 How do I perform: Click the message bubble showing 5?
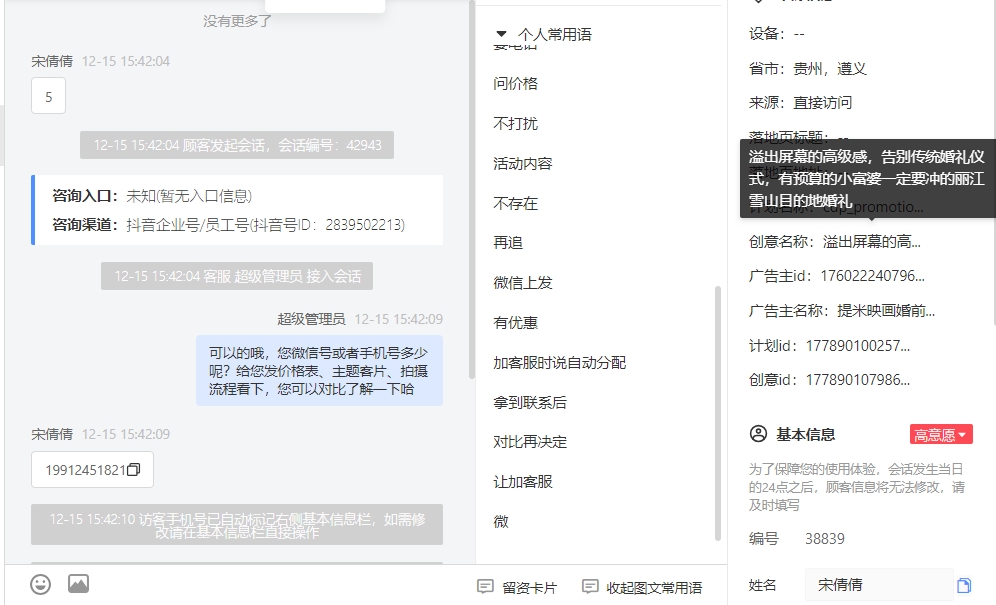[x=48, y=96]
